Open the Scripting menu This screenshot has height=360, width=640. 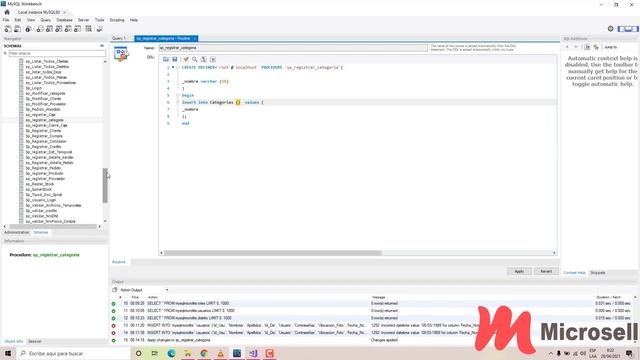(117, 20)
